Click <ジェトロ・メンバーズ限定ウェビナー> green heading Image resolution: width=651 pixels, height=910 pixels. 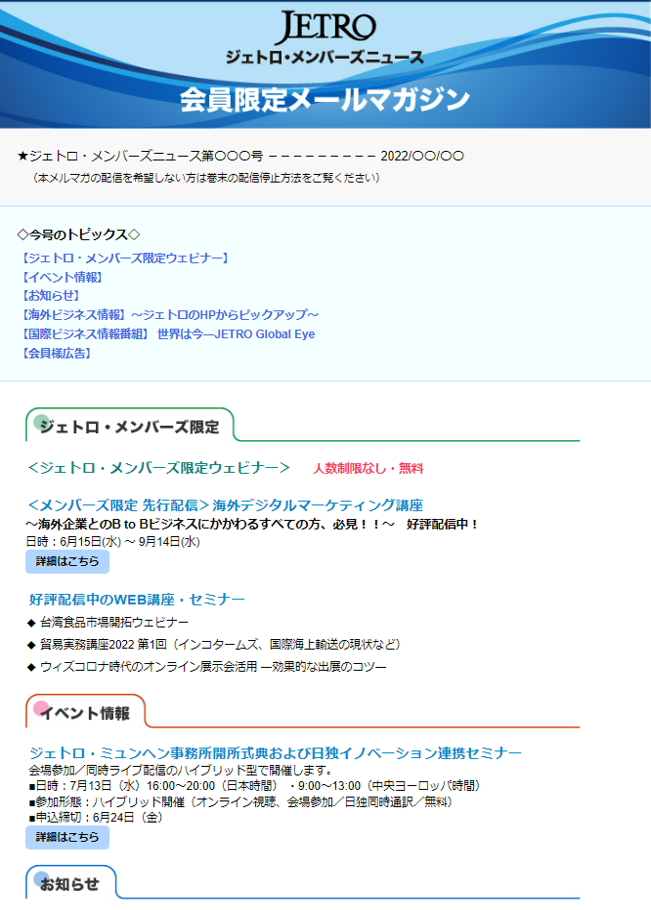coord(158,468)
